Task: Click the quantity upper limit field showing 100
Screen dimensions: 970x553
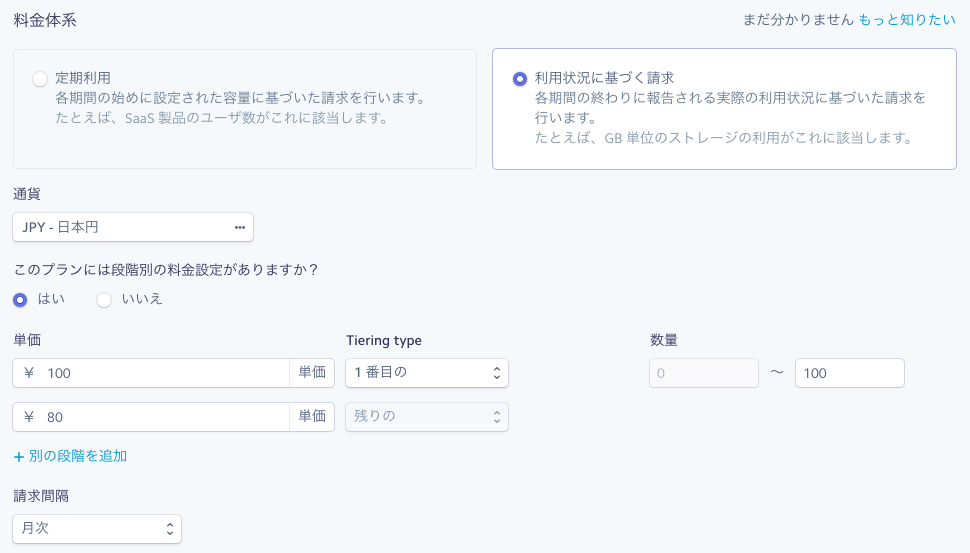Action: click(x=850, y=373)
